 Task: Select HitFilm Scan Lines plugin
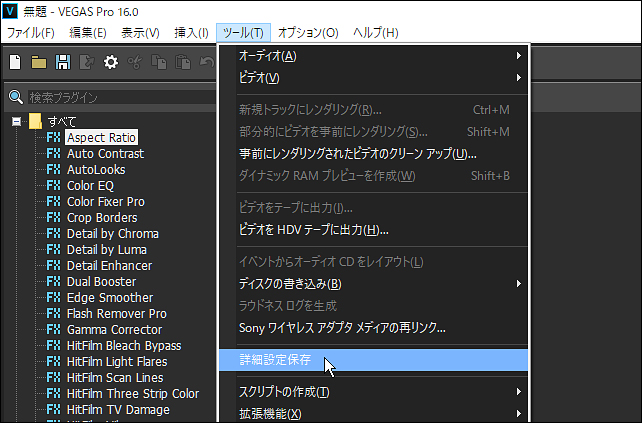pos(115,377)
